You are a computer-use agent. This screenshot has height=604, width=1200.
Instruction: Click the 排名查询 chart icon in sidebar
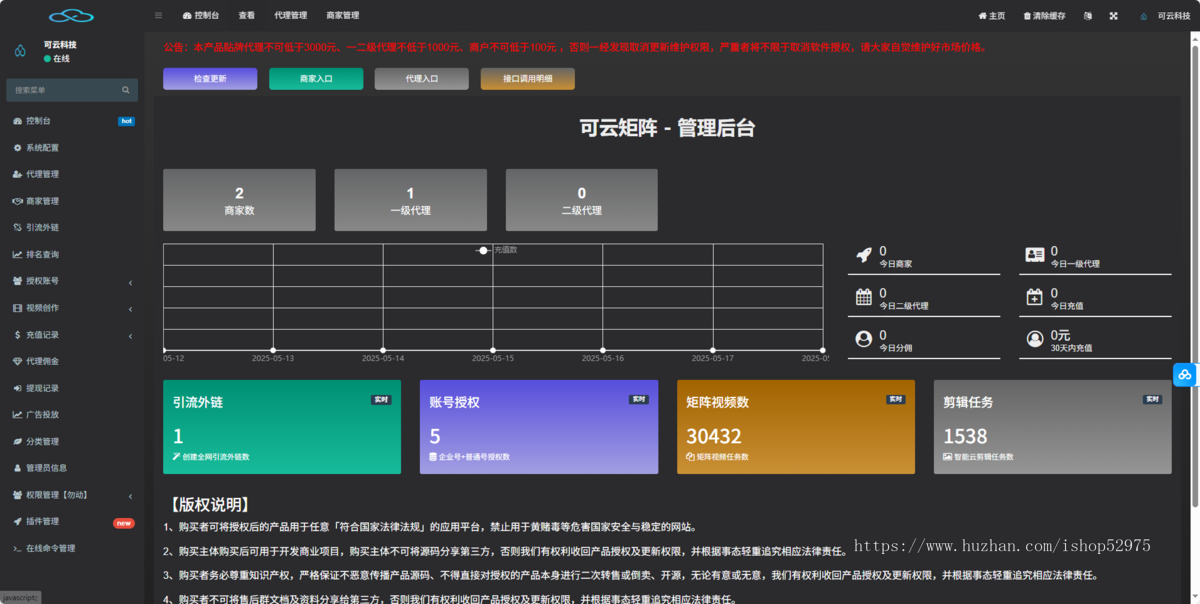[17, 254]
